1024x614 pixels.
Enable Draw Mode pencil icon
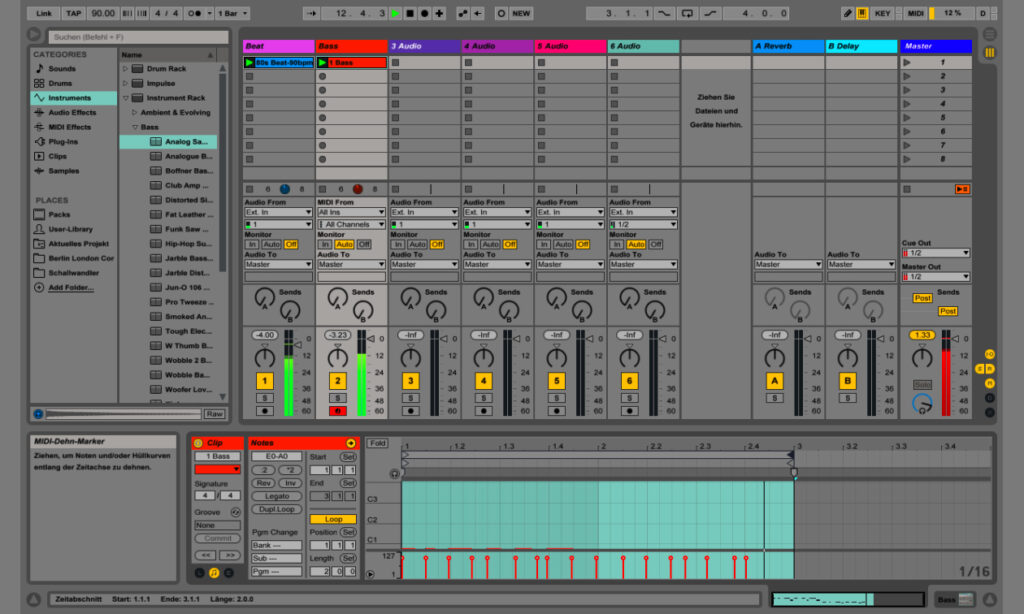pos(847,13)
